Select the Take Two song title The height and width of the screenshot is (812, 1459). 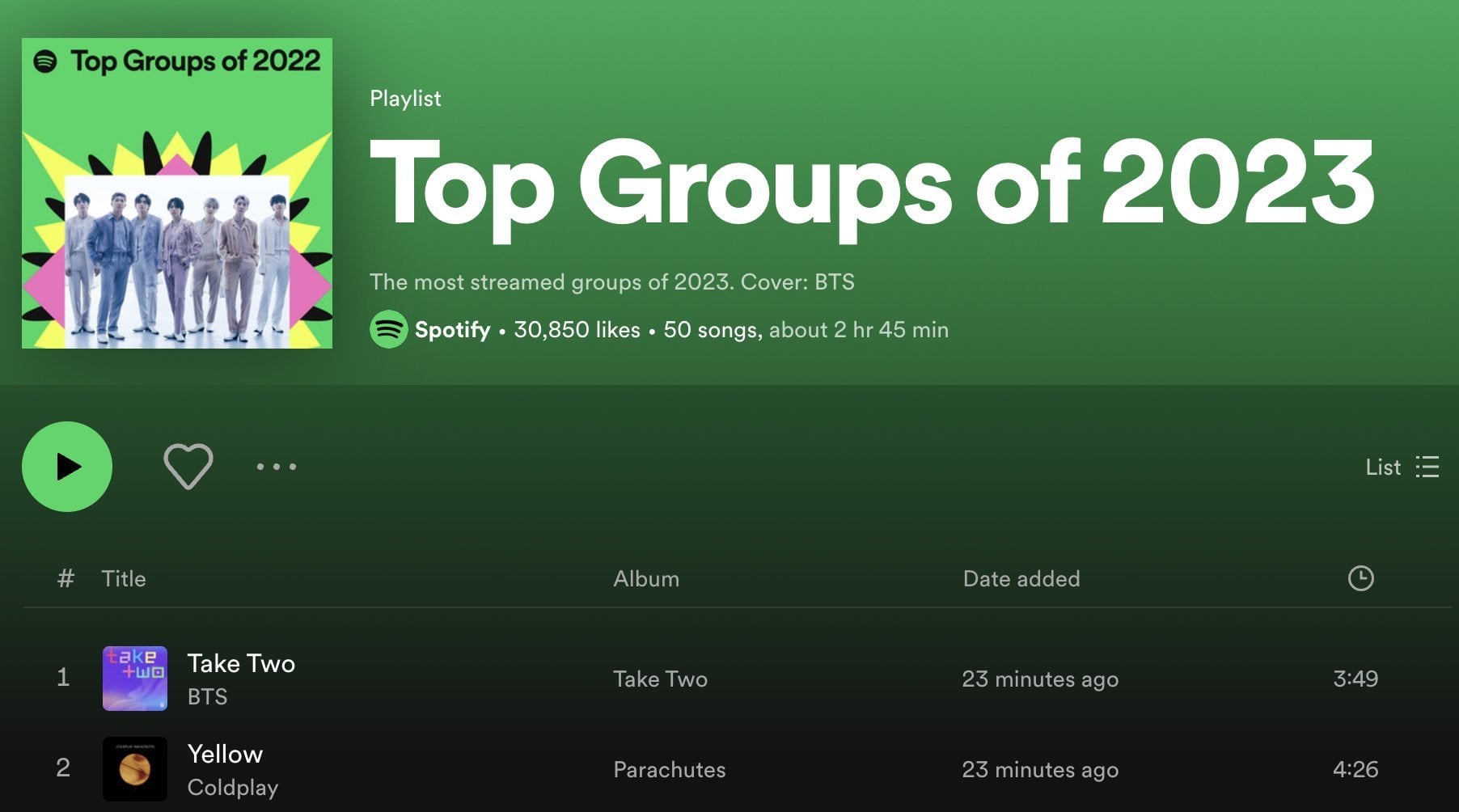pos(241,663)
